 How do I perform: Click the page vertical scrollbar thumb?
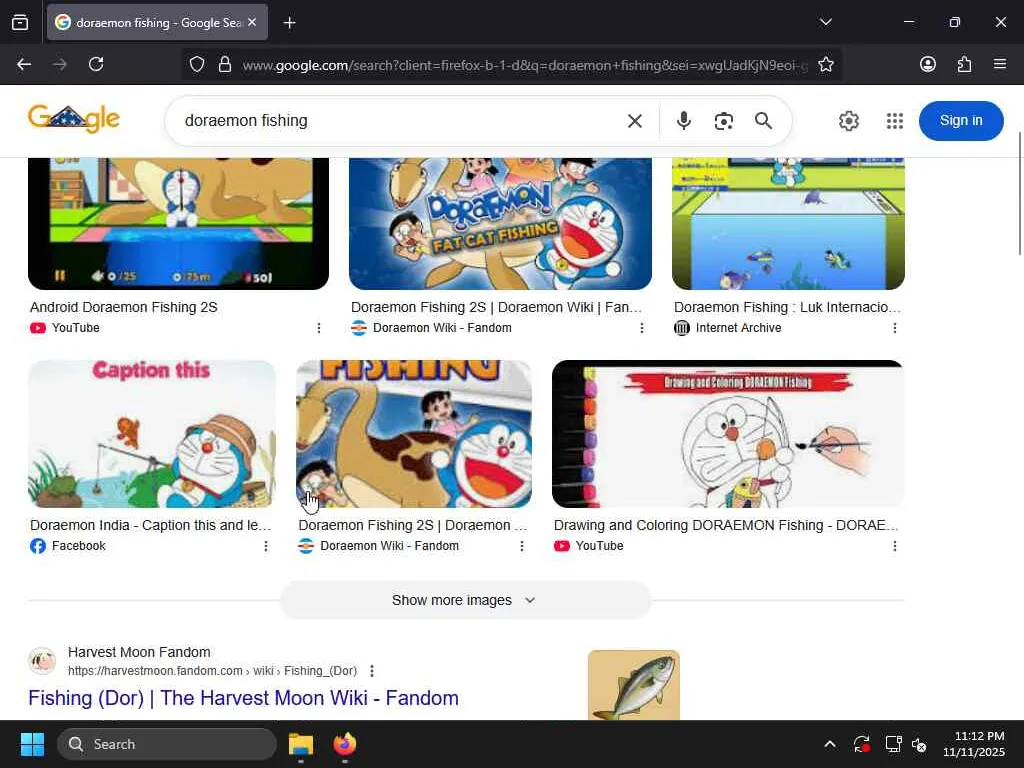[x=1019, y=193]
